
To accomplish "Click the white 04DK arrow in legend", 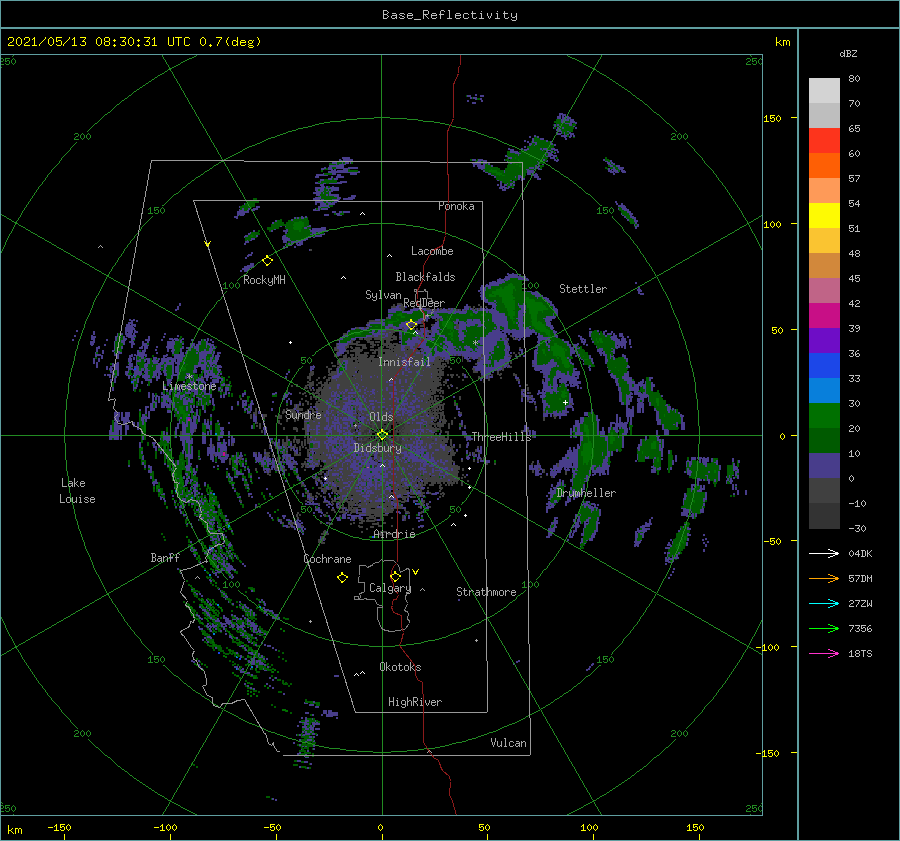I will (824, 553).
